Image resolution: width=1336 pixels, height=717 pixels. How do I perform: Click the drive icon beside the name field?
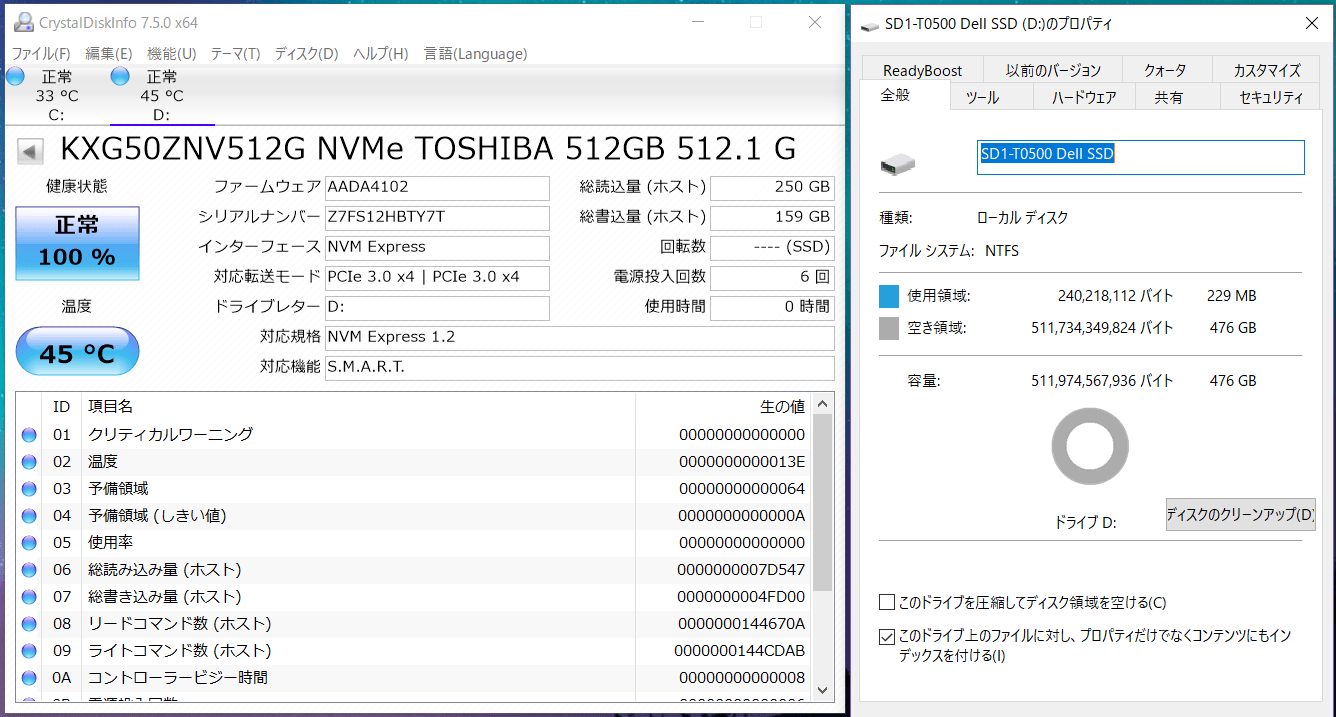coord(898,163)
